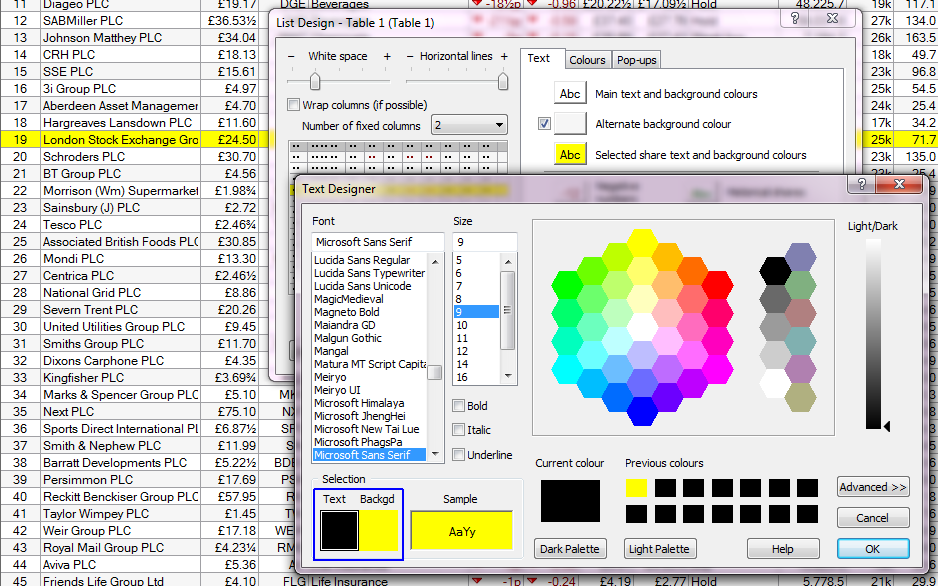Click minus beside White space
The width and height of the screenshot is (938, 586).
coord(291,56)
